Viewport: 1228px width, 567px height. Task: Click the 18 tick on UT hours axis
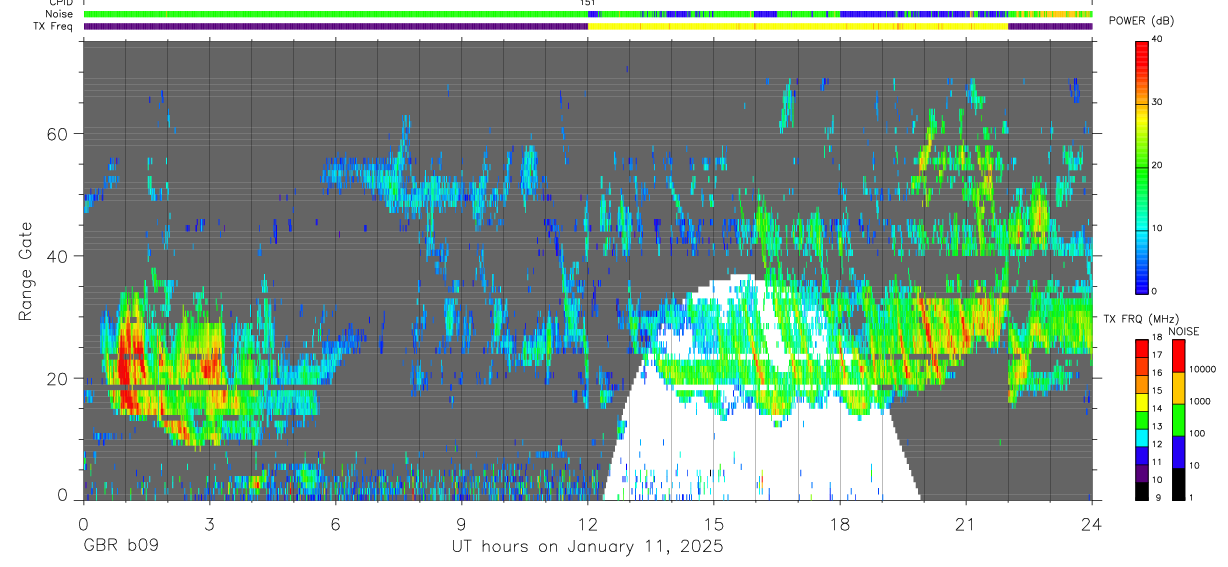click(840, 524)
